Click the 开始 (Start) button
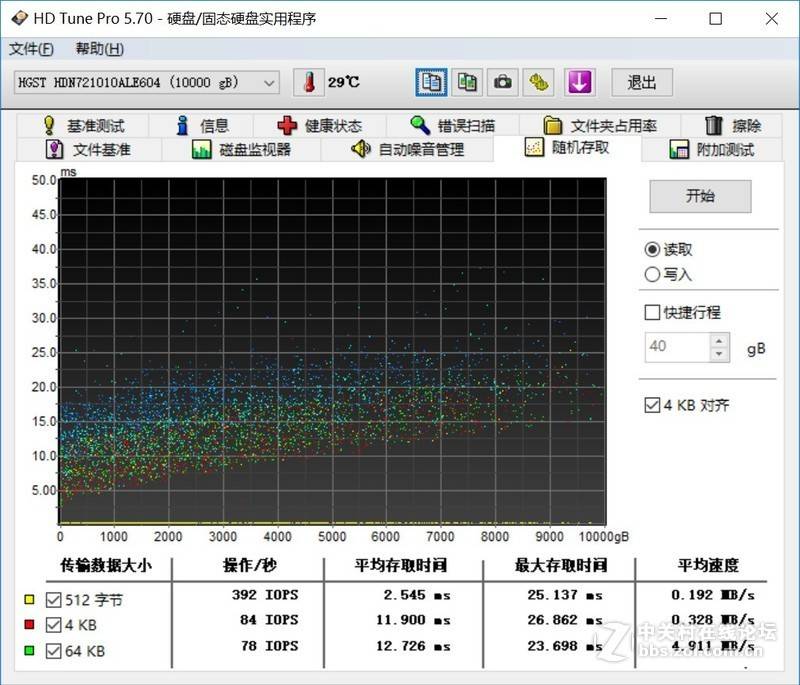This screenshot has width=800, height=685. (x=700, y=196)
